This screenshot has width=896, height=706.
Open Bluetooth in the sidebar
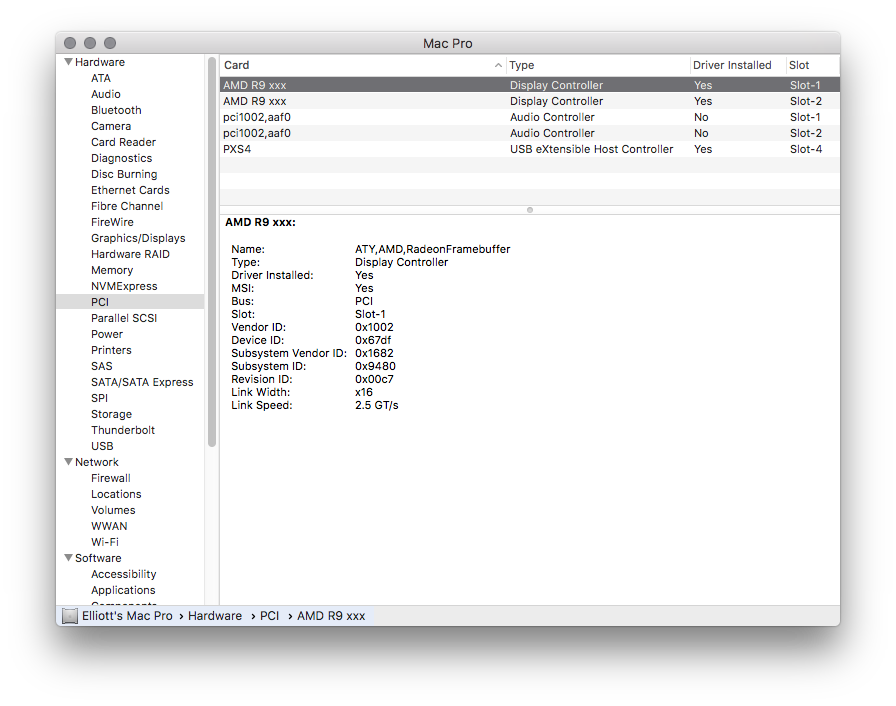click(x=116, y=110)
